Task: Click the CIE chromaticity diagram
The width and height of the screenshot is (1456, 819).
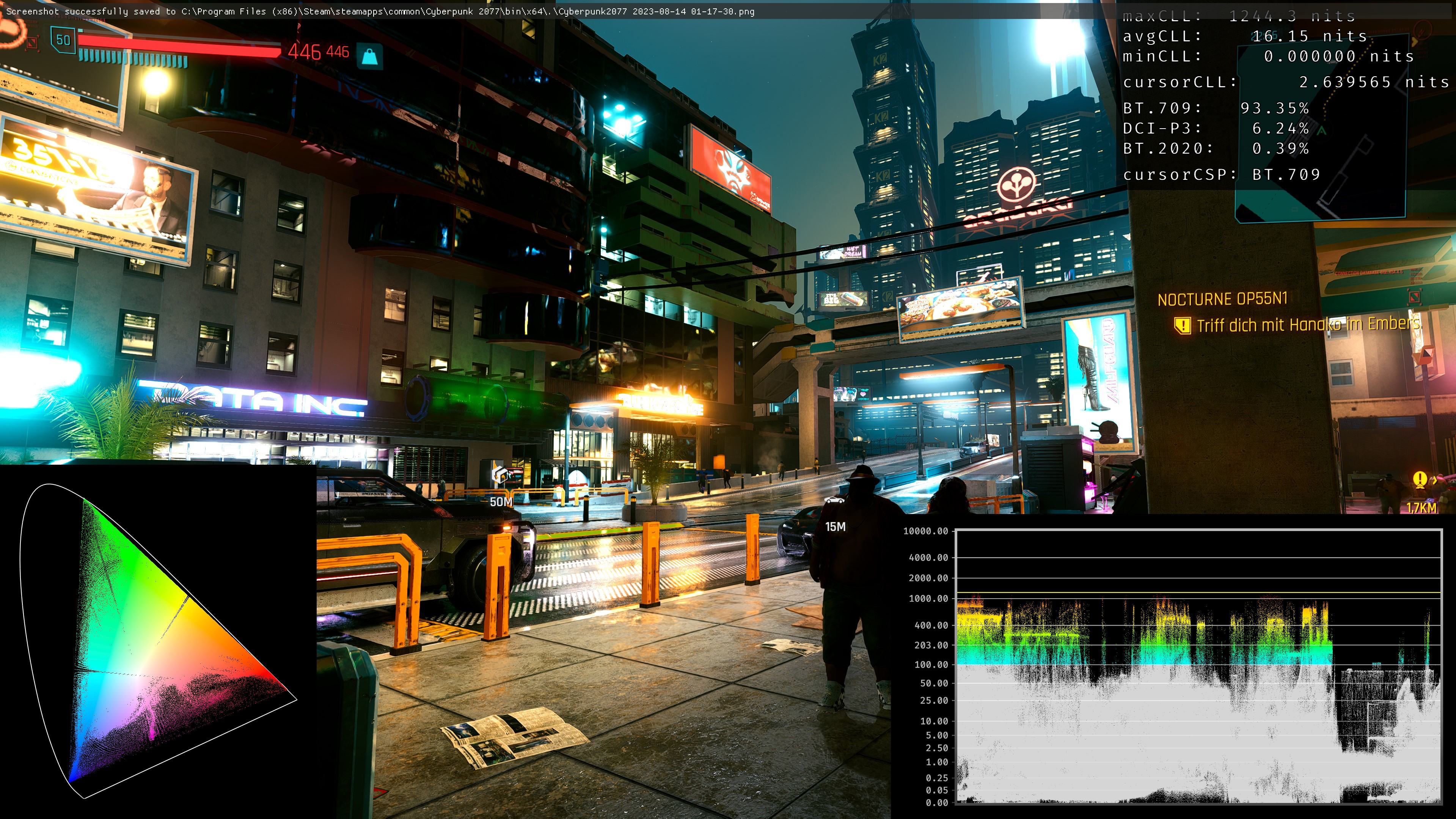Action: (x=158, y=641)
